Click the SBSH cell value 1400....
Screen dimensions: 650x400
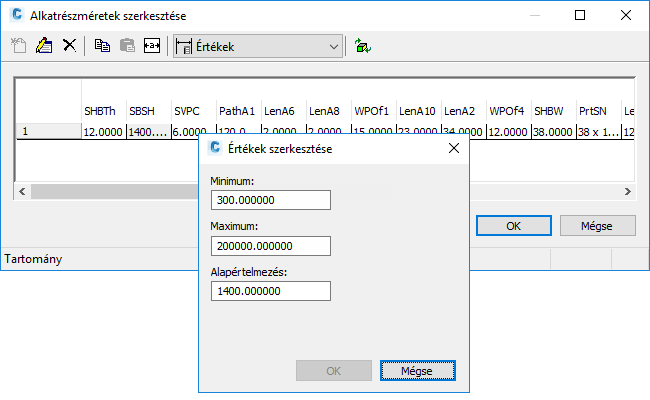click(148, 132)
